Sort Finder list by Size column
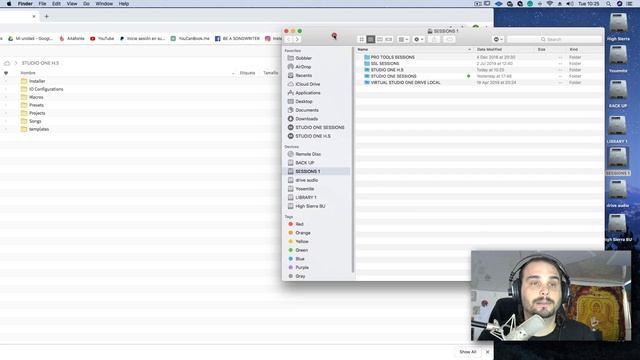 542,49
